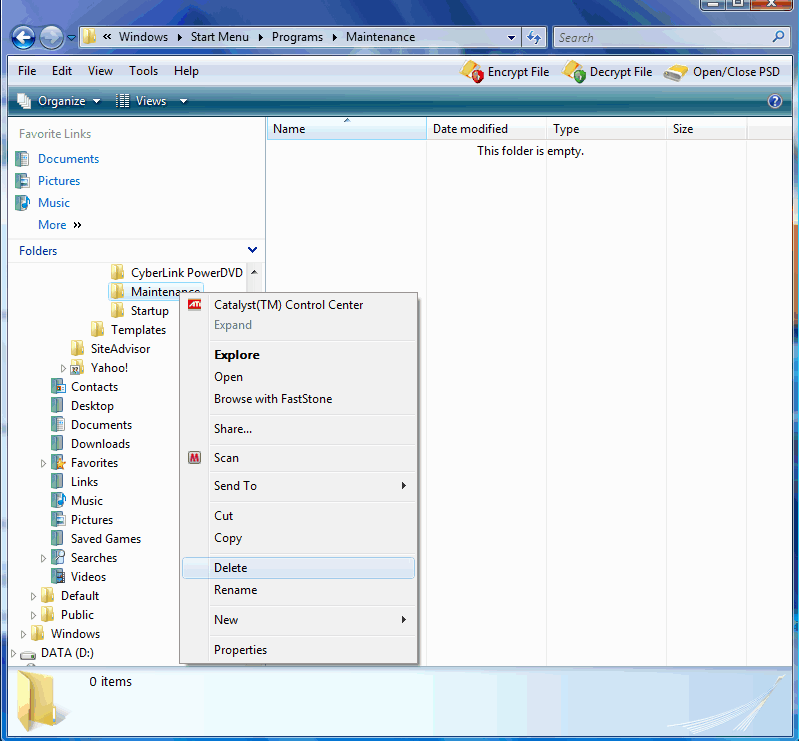The height and width of the screenshot is (741, 799).
Task: Expand the Windows folder node
Action: (x=23, y=634)
